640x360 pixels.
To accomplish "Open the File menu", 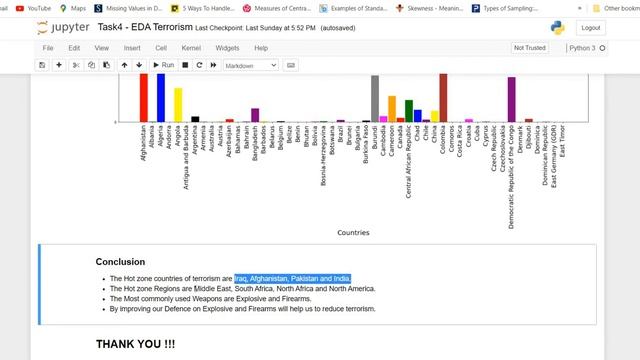I will coord(48,48).
